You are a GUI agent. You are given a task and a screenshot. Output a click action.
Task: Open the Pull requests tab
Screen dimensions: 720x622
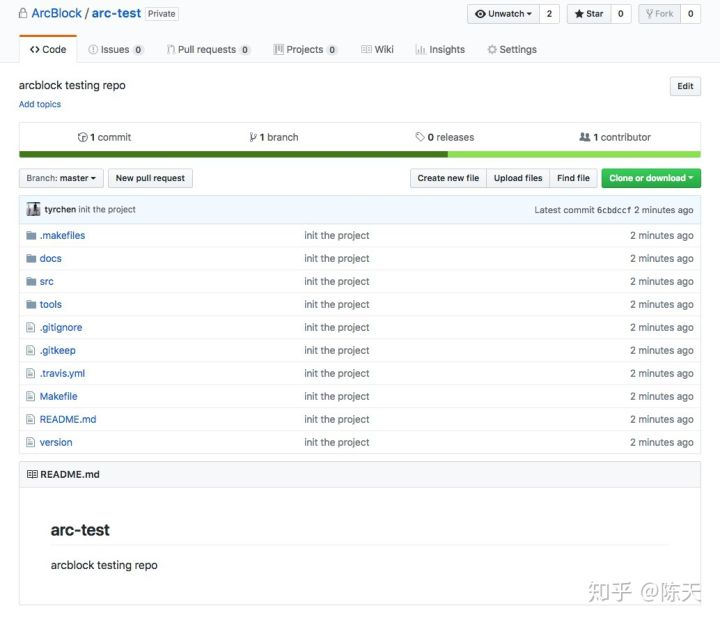208,50
